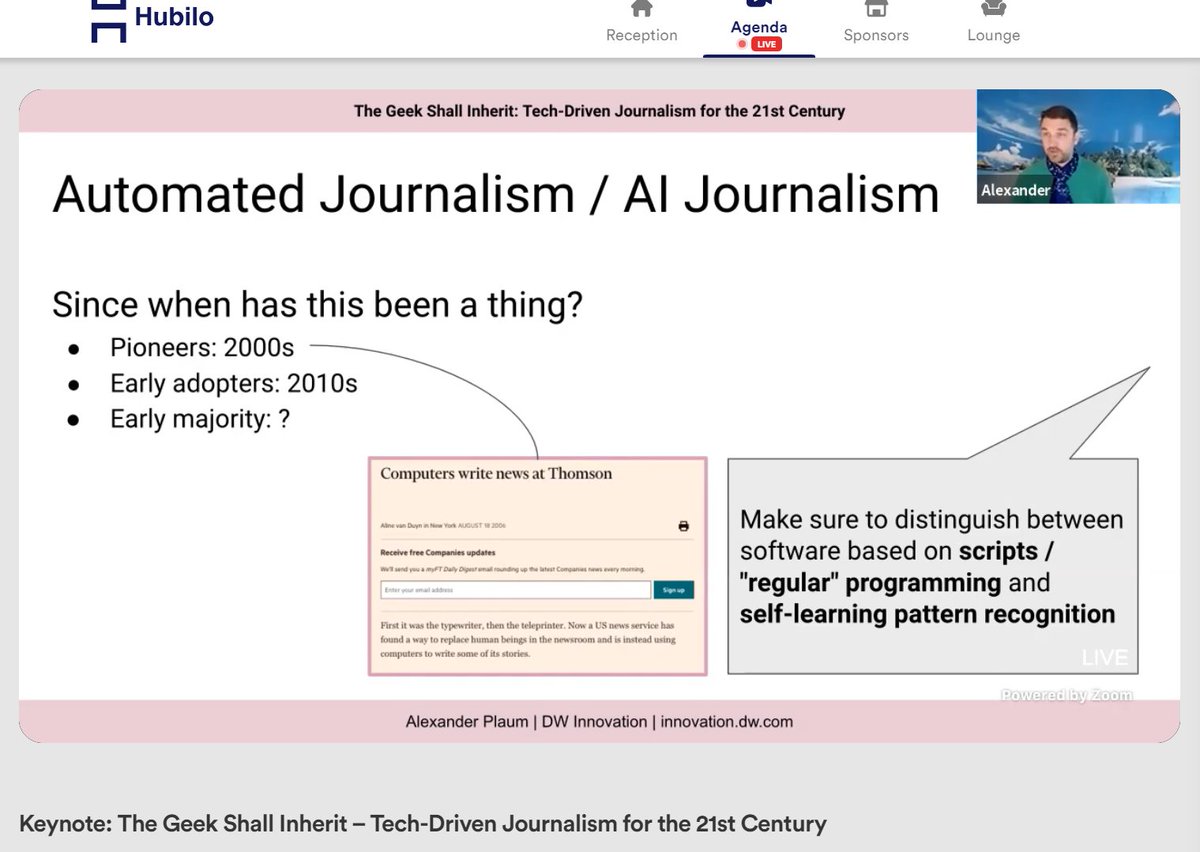The height and width of the screenshot is (852, 1200).
Task: Open the Hubilo logo home link
Action: [x=152, y=20]
